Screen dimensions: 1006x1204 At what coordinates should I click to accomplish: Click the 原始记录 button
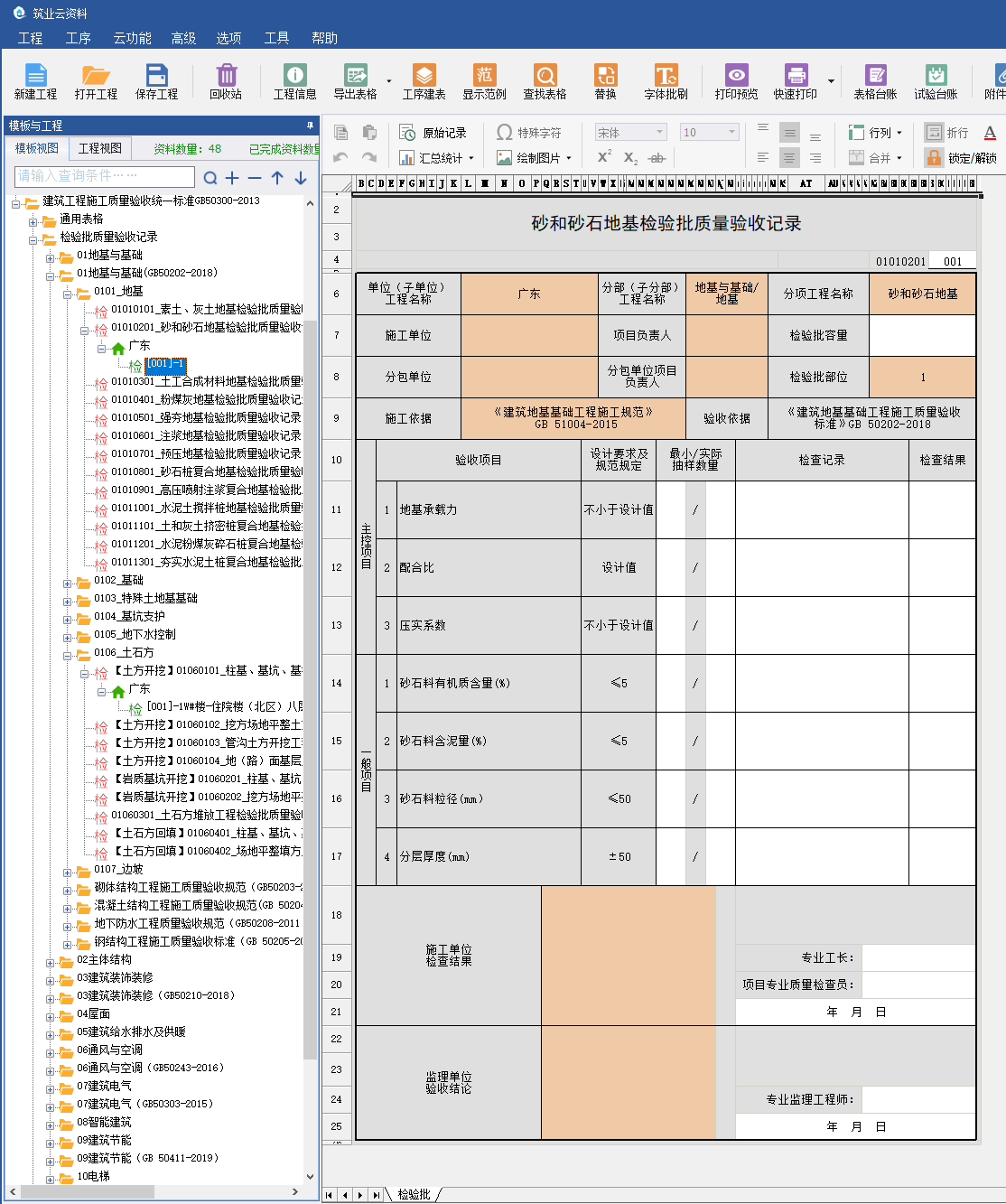click(433, 133)
